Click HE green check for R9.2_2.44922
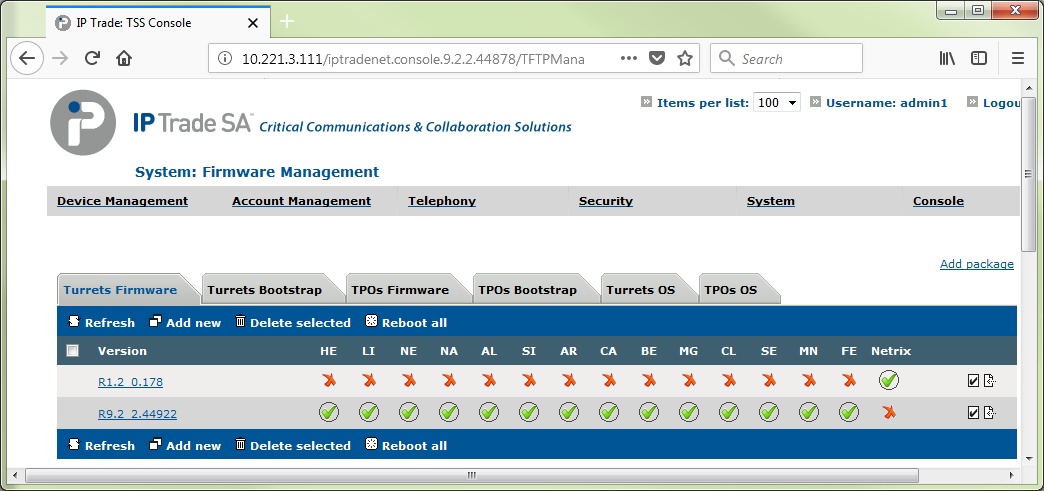 [x=329, y=412]
